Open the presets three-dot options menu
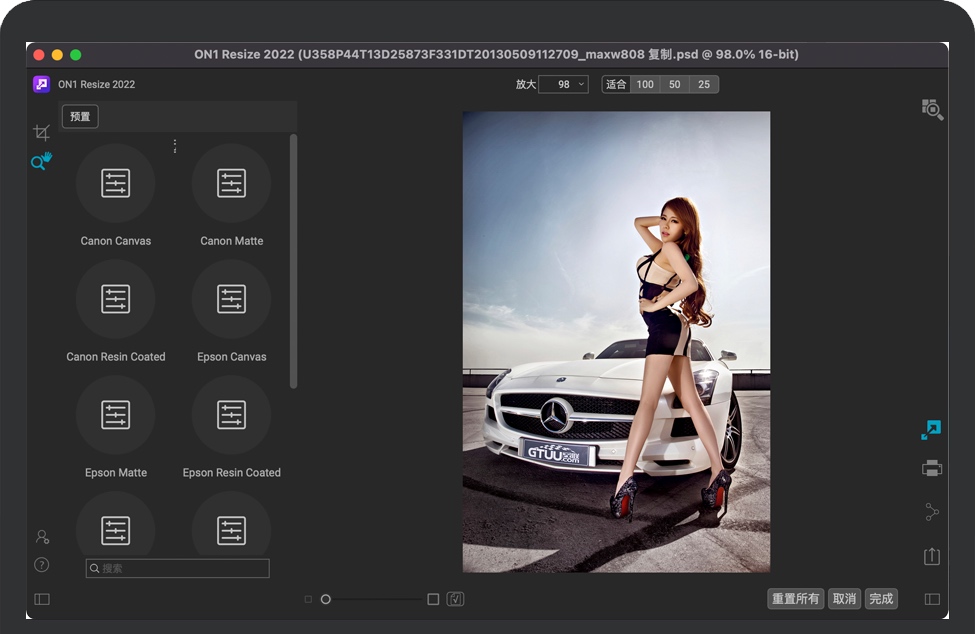This screenshot has width=975, height=634. click(175, 146)
